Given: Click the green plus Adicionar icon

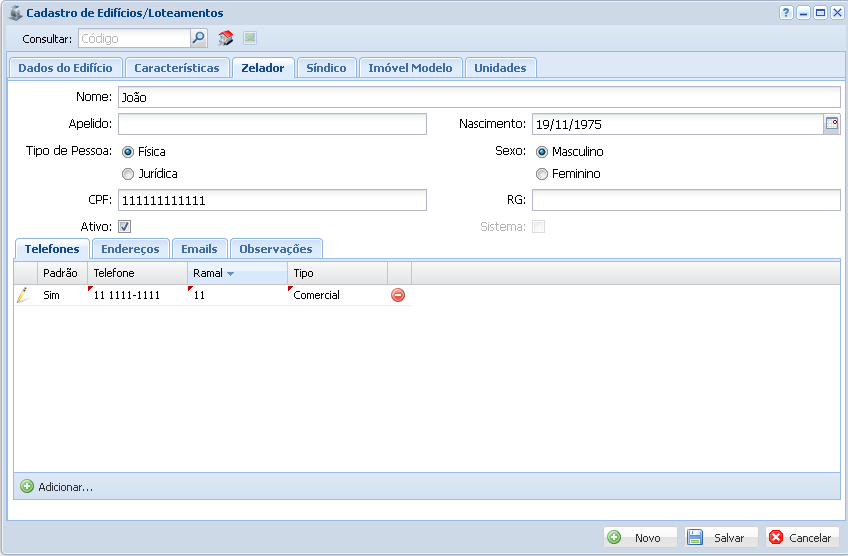Looking at the screenshot, I should click(x=27, y=487).
